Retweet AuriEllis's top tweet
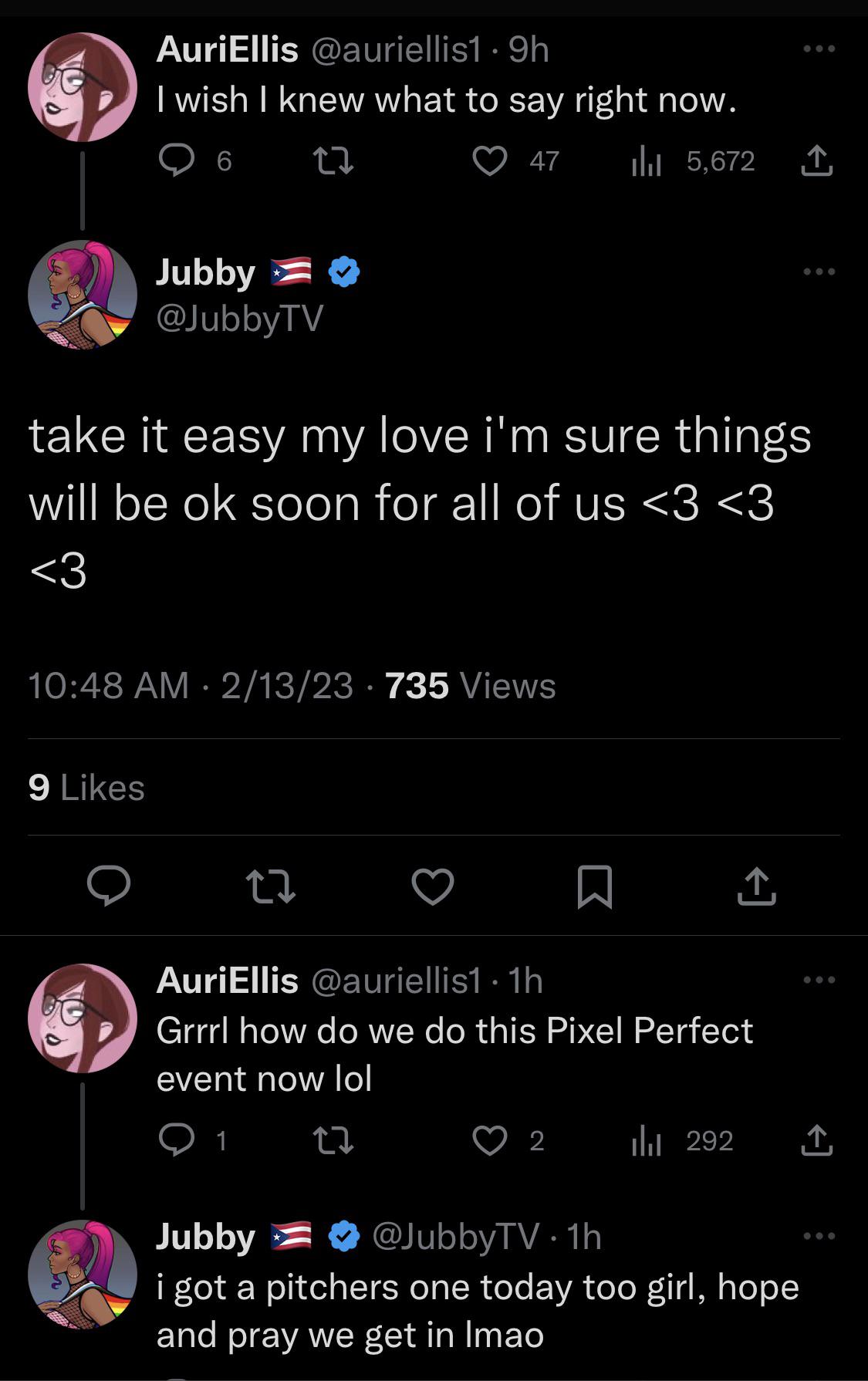This screenshot has width=868, height=1381. coord(333,161)
